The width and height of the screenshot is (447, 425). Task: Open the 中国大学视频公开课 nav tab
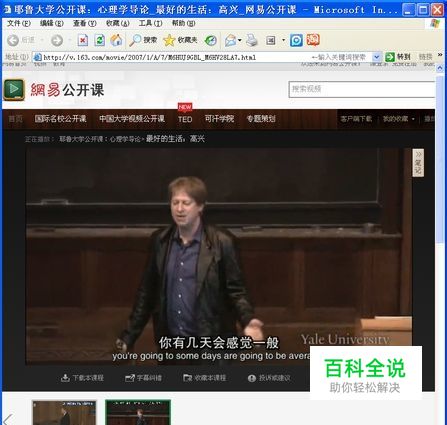pos(132,119)
